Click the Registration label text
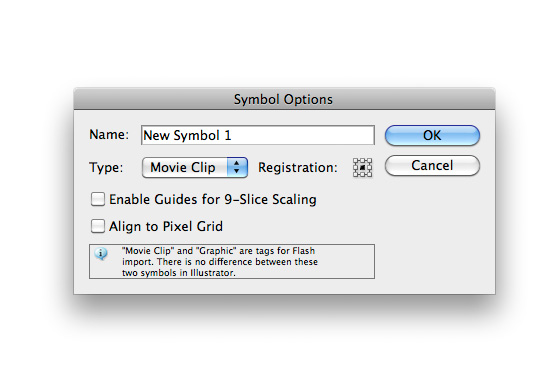This screenshot has height=391, width=558. (x=298, y=167)
